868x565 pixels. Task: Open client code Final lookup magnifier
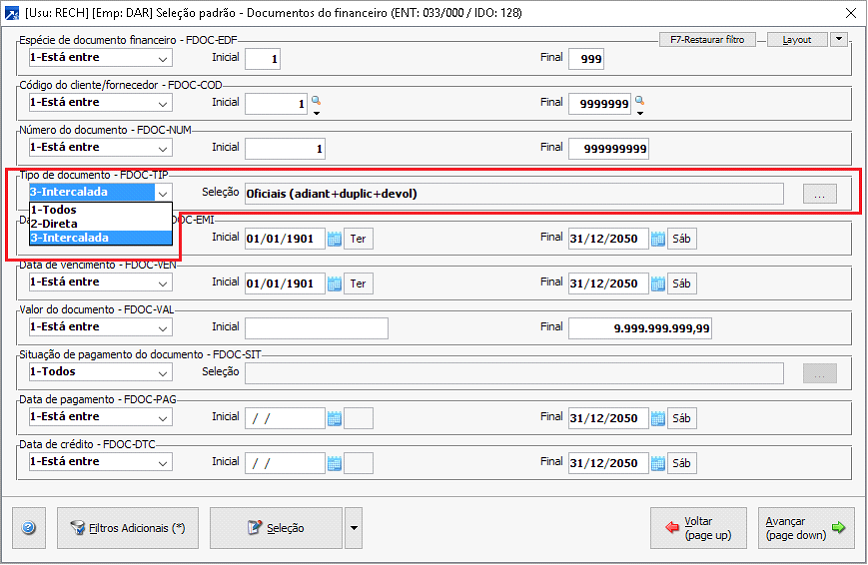pyautogui.click(x=639, y=101)
